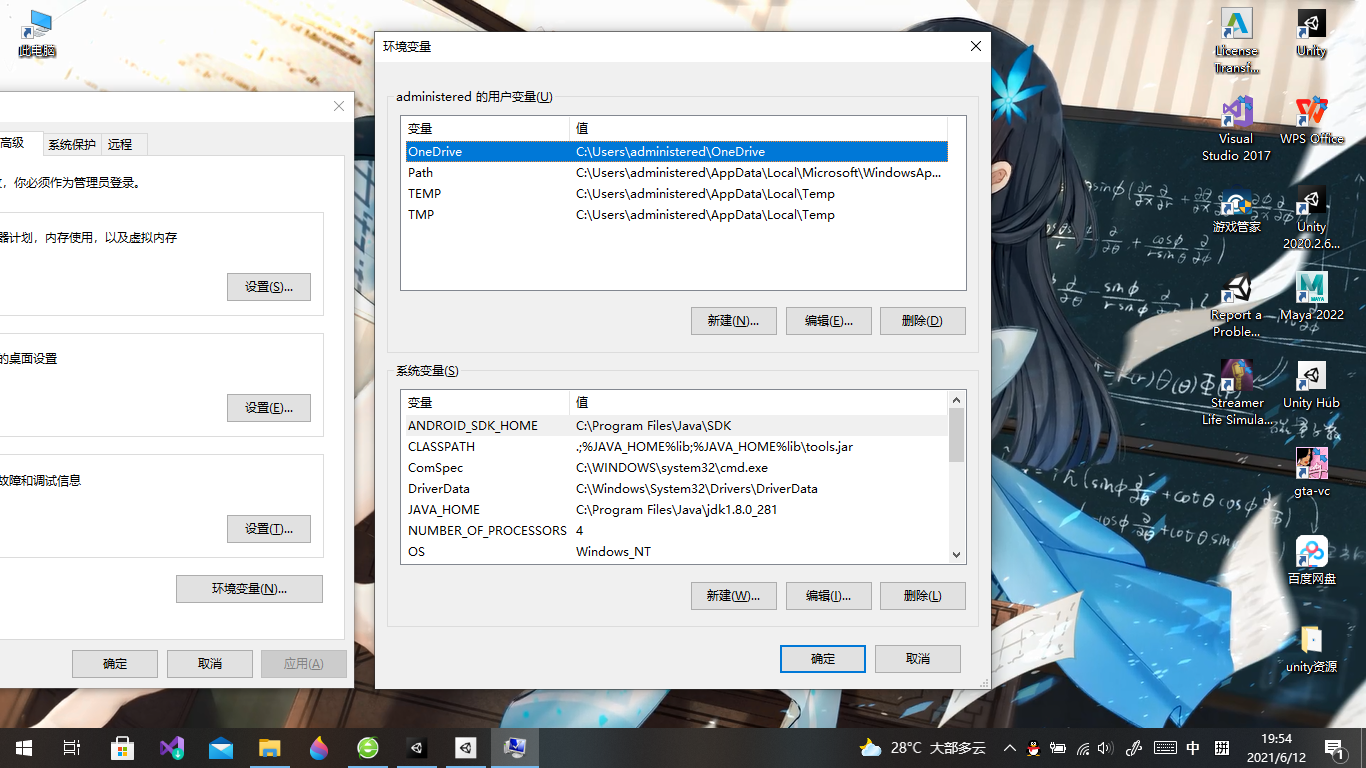Viewport: 1366px width, 768px height.
Task: Click 删除(L) for system variables
Action: tap(923, 596)
